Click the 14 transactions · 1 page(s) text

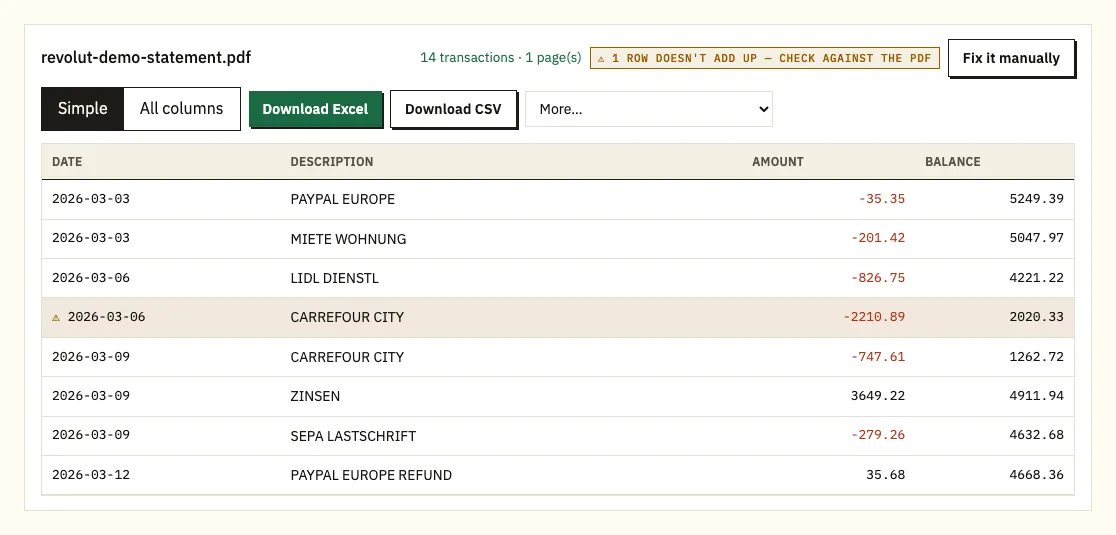[500, 58]
